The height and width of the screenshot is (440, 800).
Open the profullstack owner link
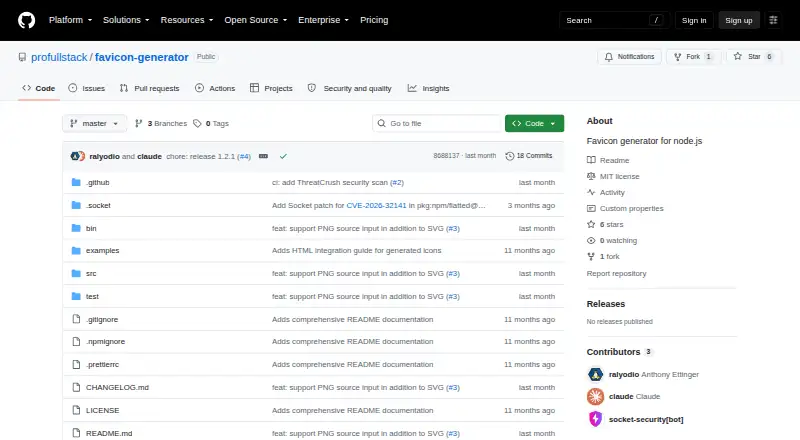pos(59,57)
